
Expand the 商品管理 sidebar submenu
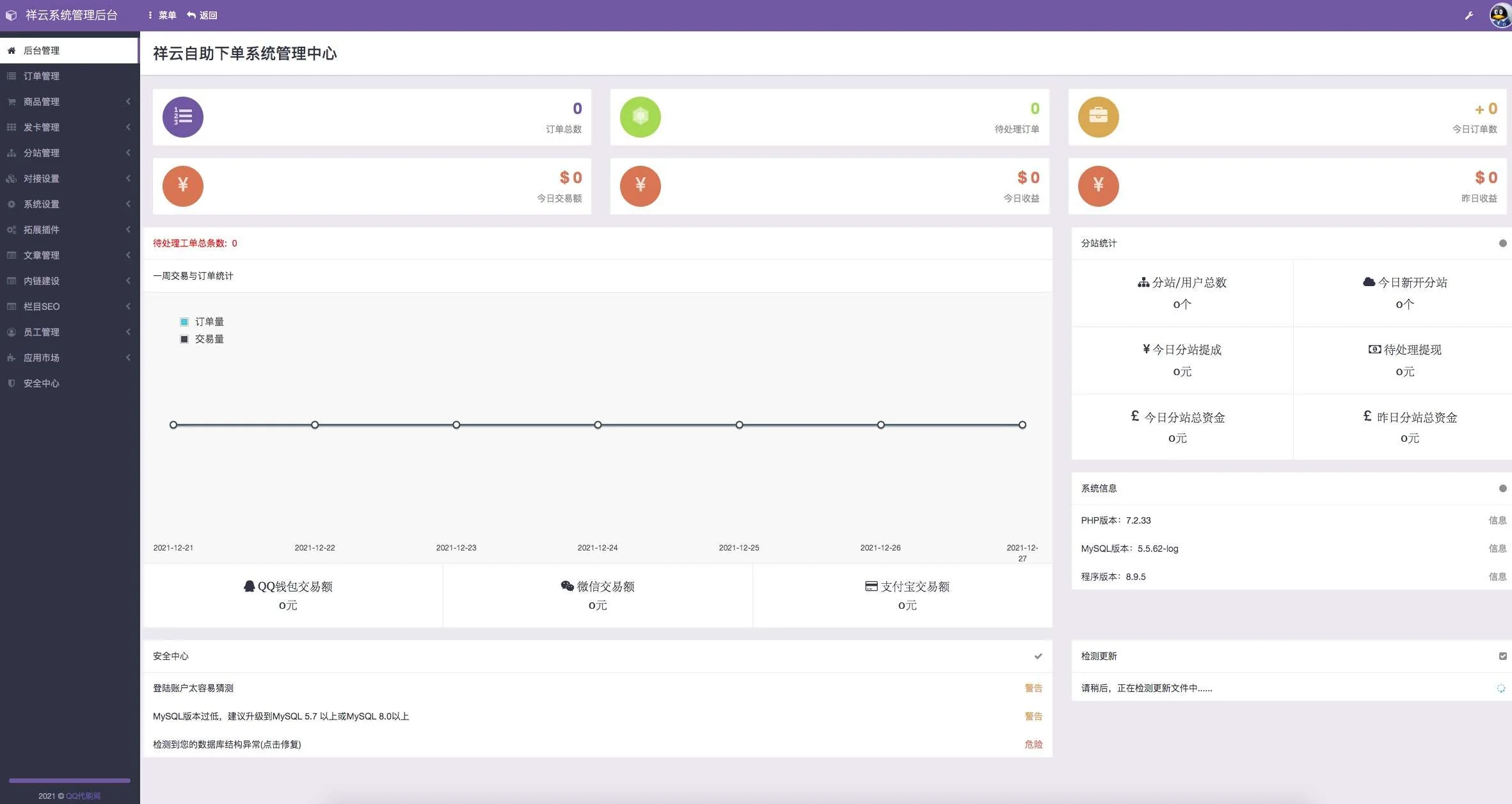pos(69,102)
